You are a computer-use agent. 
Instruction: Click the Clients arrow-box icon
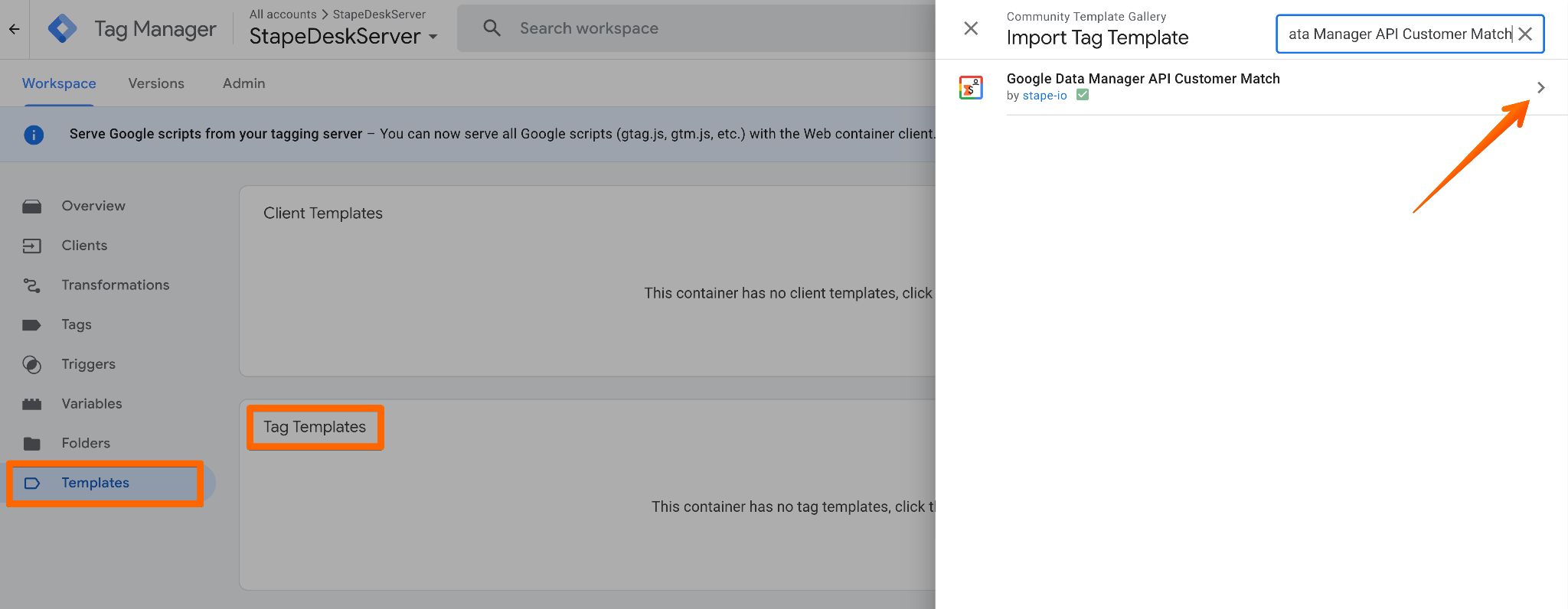click(x=31, y=246)
